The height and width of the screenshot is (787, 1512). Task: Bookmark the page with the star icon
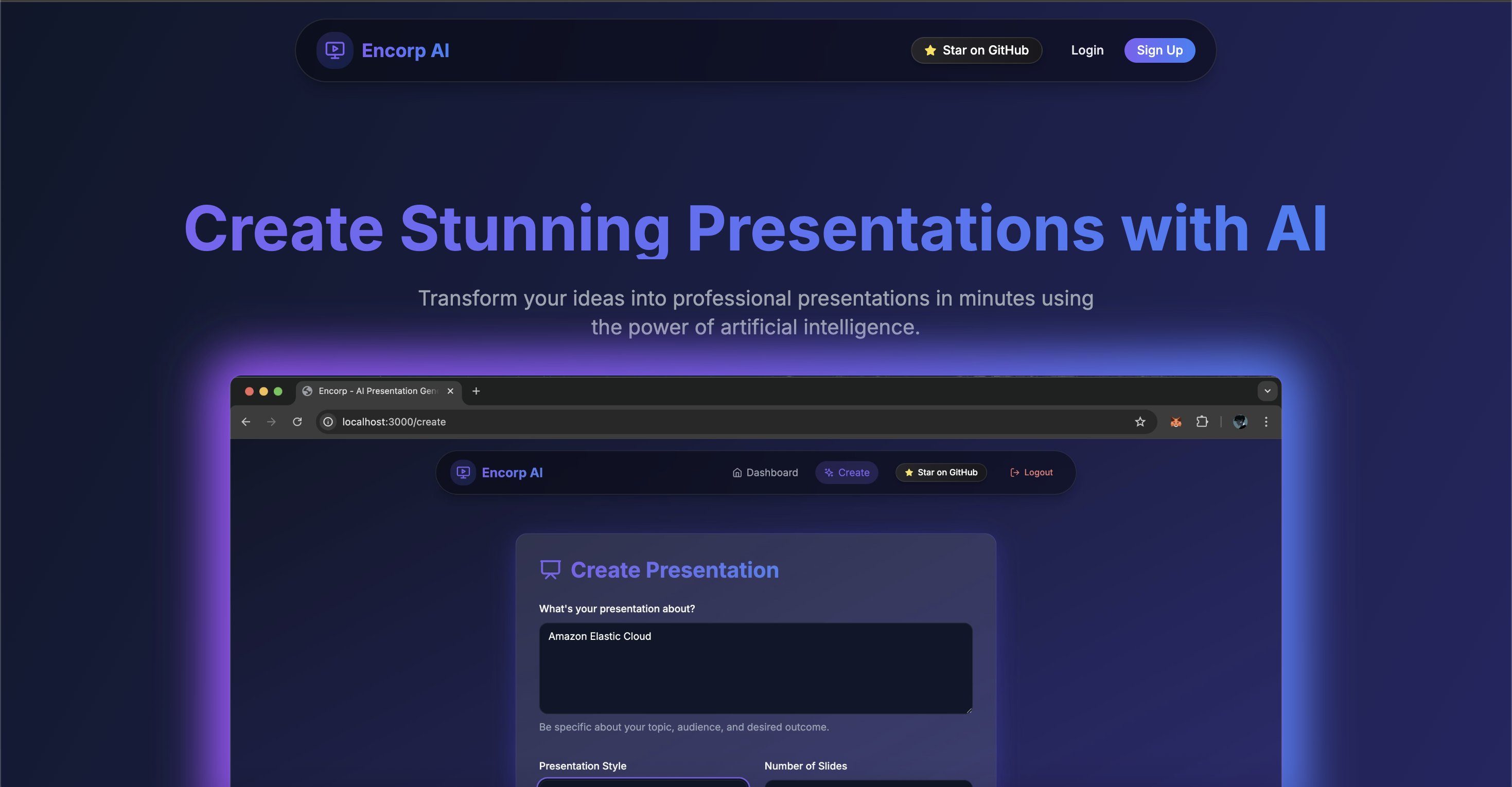(1140, 421)
